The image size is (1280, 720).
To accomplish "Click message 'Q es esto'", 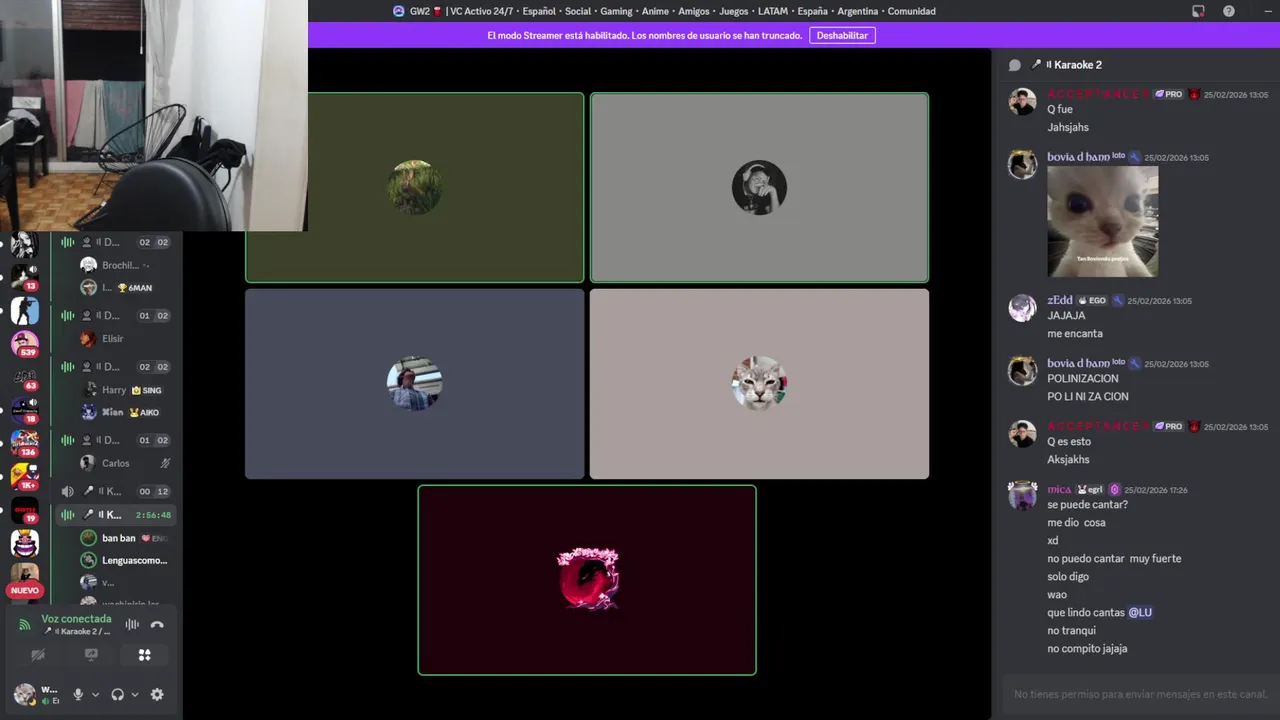I will pyautogui.click(x=1069, y=442).
